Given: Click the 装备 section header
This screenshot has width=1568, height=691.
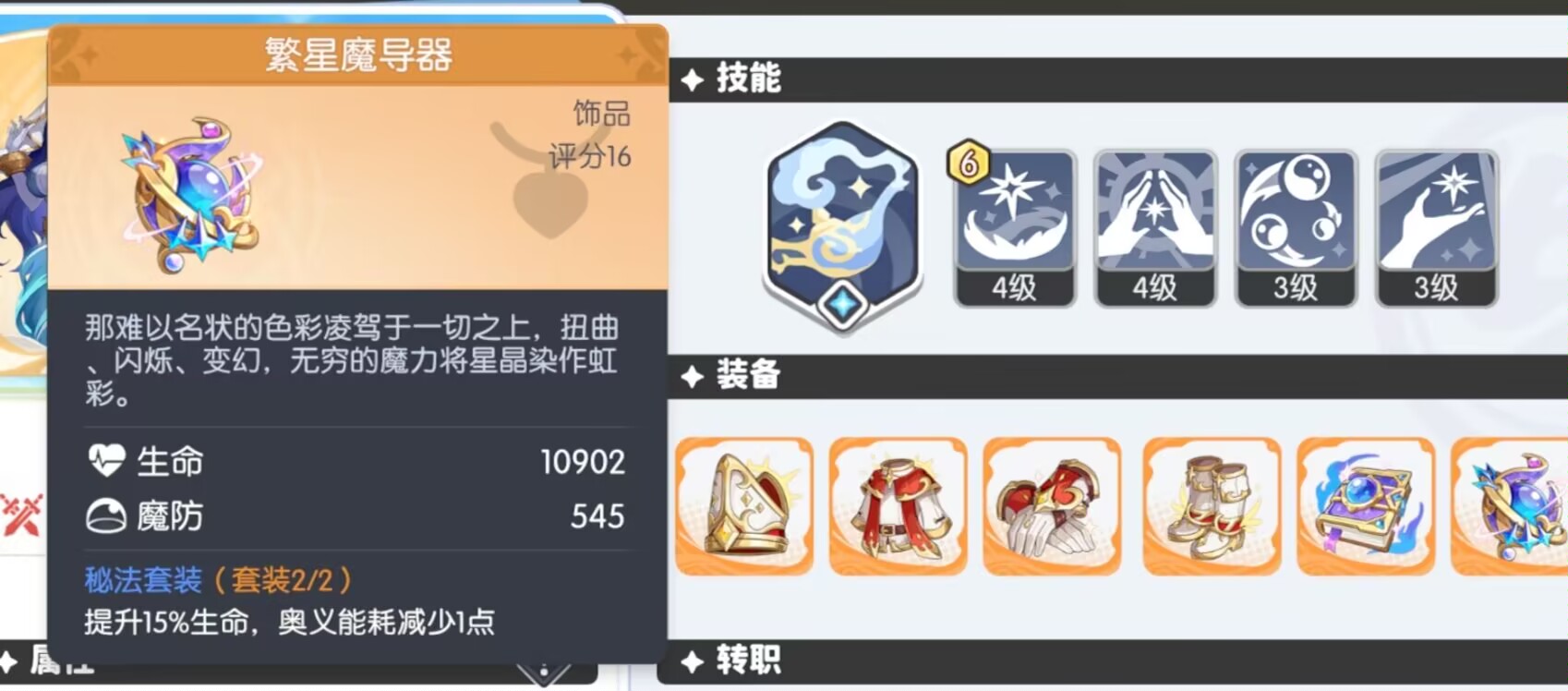Looking at the screenshot, I should click(748, 375).
